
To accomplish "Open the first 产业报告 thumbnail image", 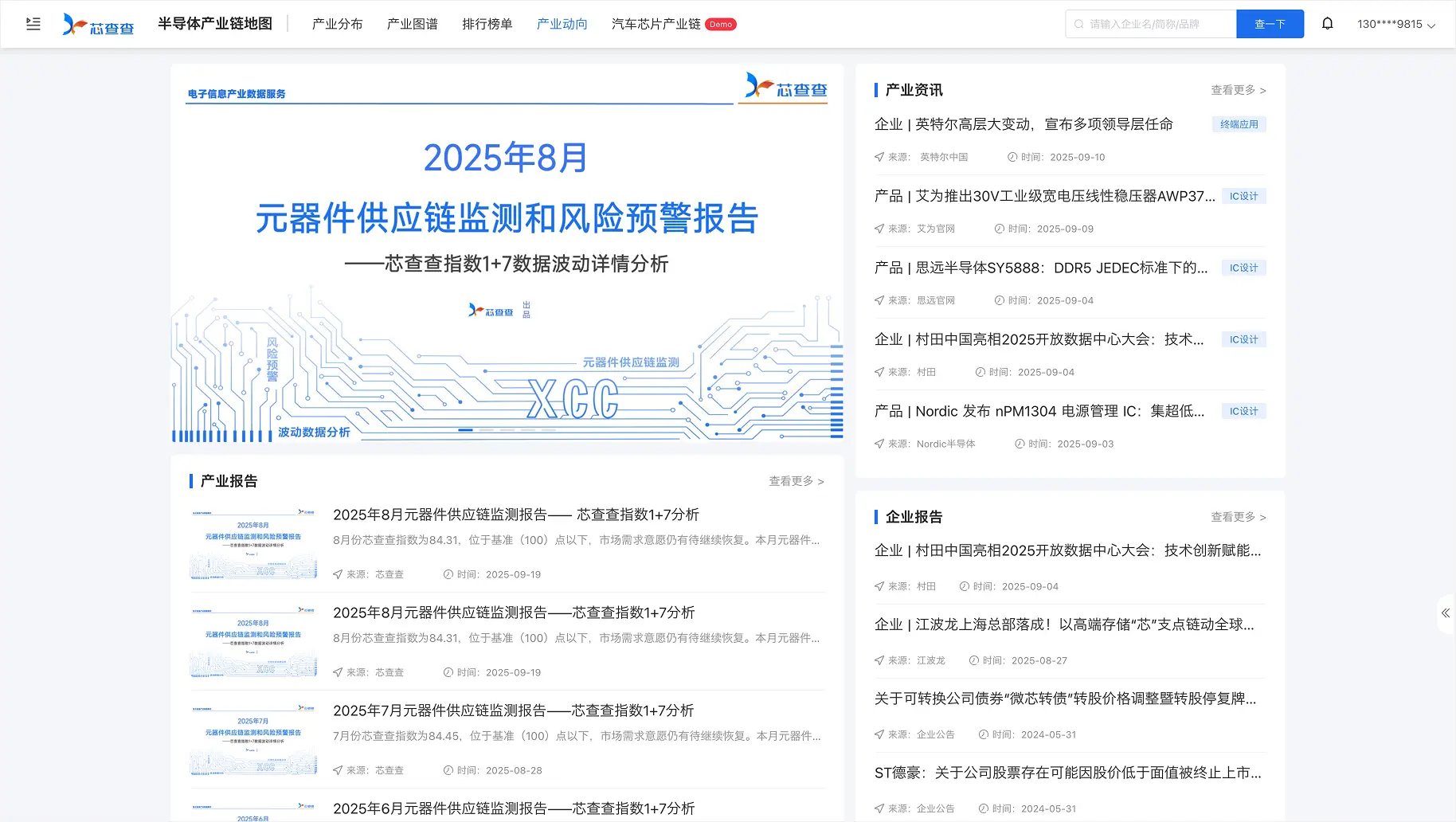I will tap(253, 544).
